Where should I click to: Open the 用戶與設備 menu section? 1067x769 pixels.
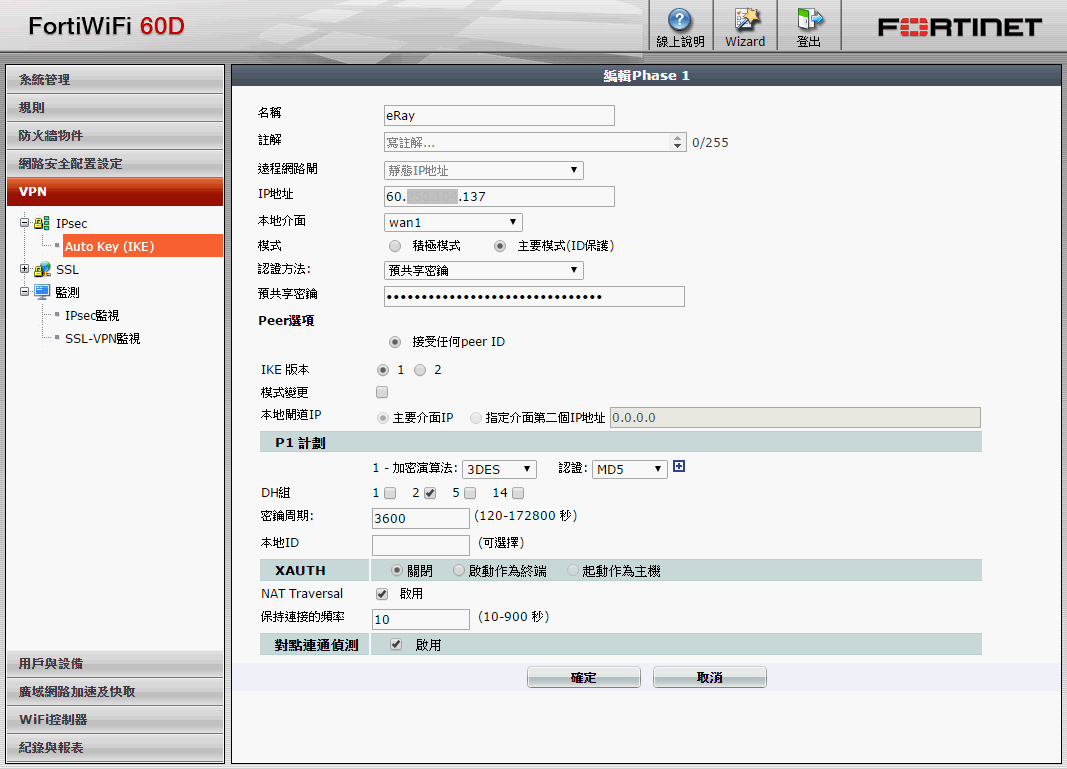pos(115,664)
